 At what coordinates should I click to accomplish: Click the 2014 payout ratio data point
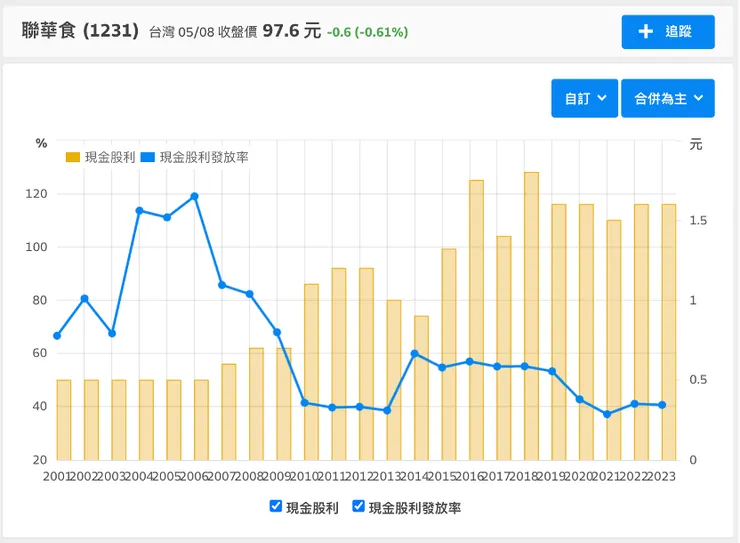point(415,353)
